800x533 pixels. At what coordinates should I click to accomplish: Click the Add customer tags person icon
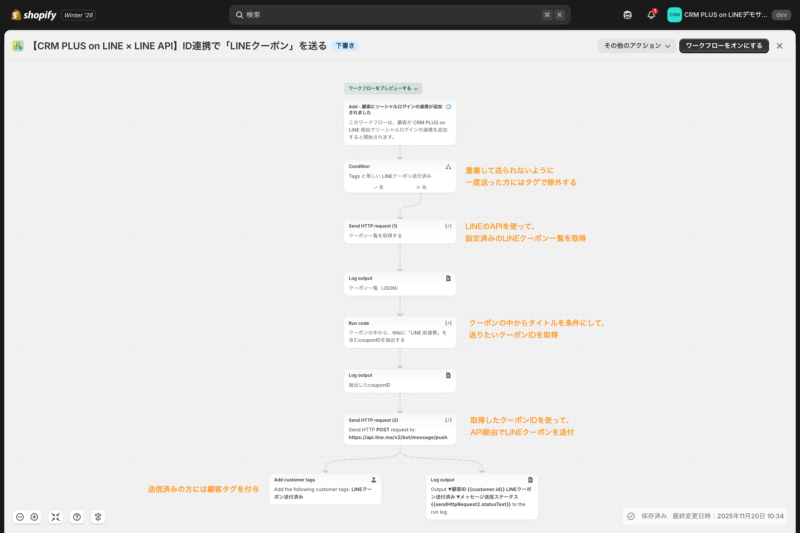(x=373, y=480)
